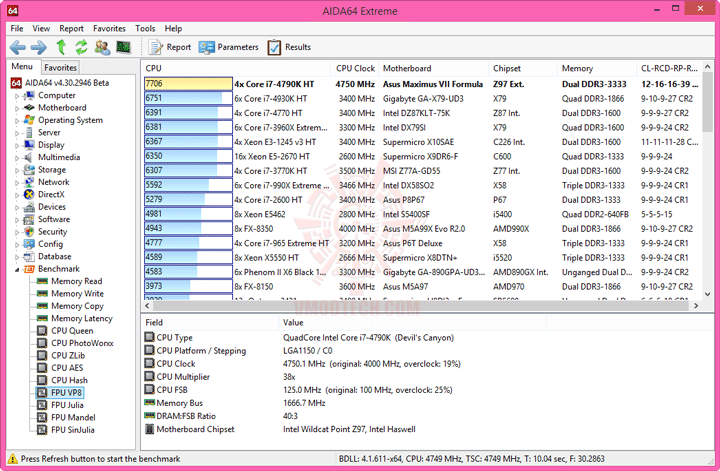Select the CPU Hash benchmark
This screenshot has height=471, width=720.
pyautogui.click(x=69, y=381)
